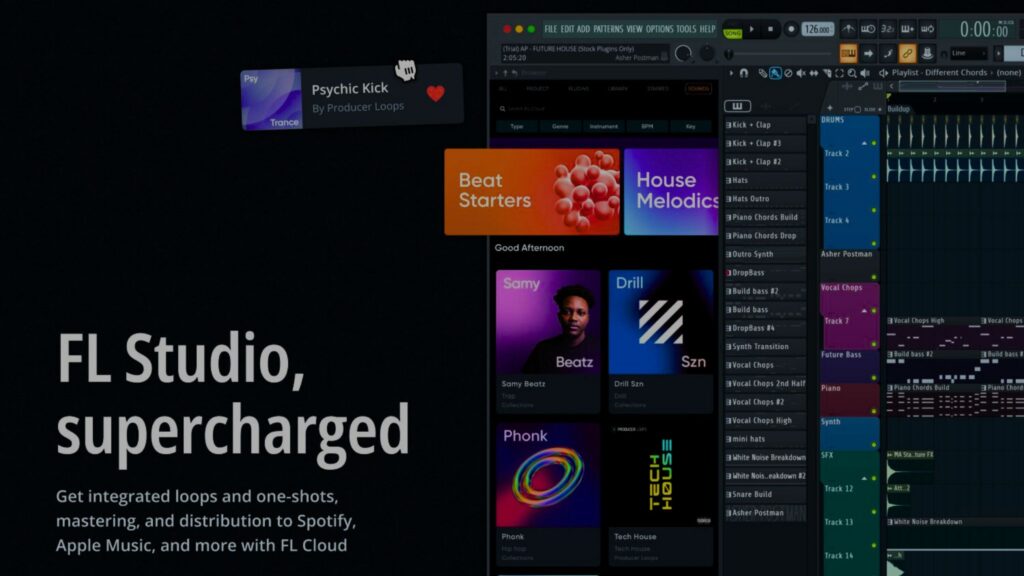Click the Zoom magnifier tool in playlist

pyautogui.click(x=852, y=73)
